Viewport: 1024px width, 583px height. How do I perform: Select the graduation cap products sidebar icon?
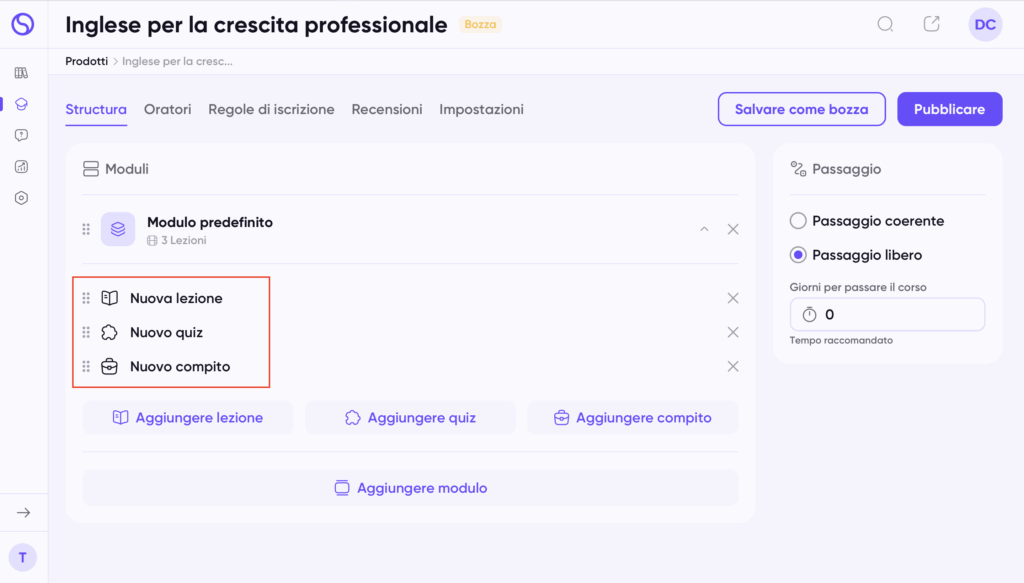pyautogui.click(x=22, y=104)
